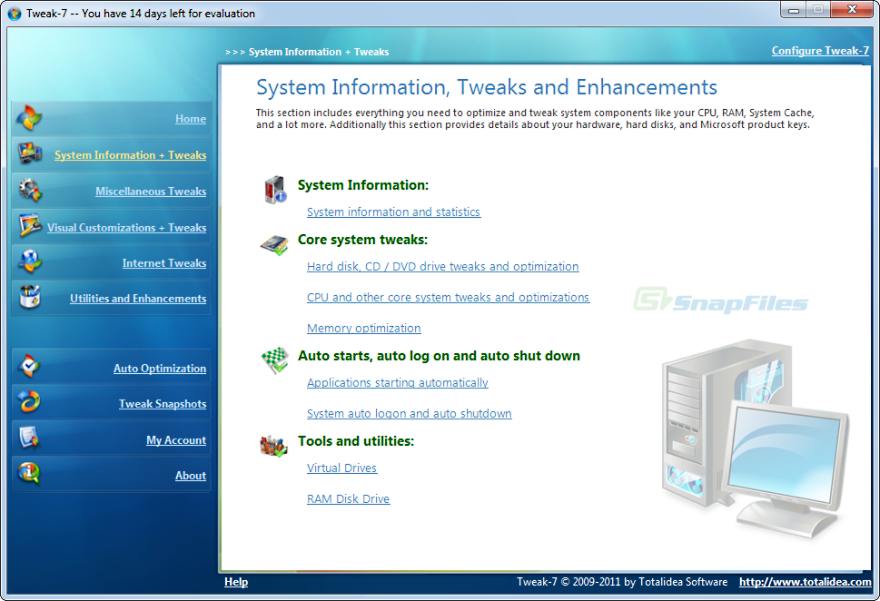Open Memory optimization link
The height and width of the screenshot is (601, 880).
tap(364, 328)
